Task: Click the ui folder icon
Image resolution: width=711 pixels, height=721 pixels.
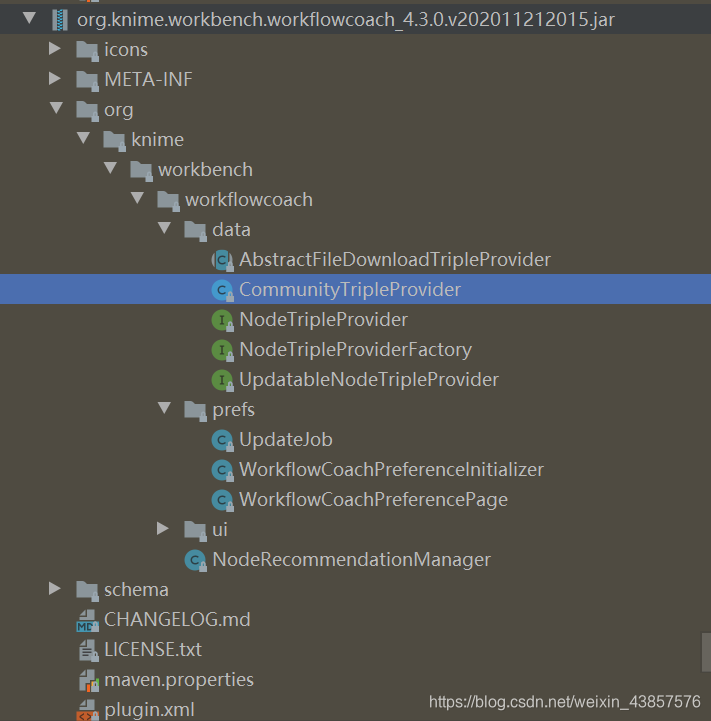Action: 195,531
